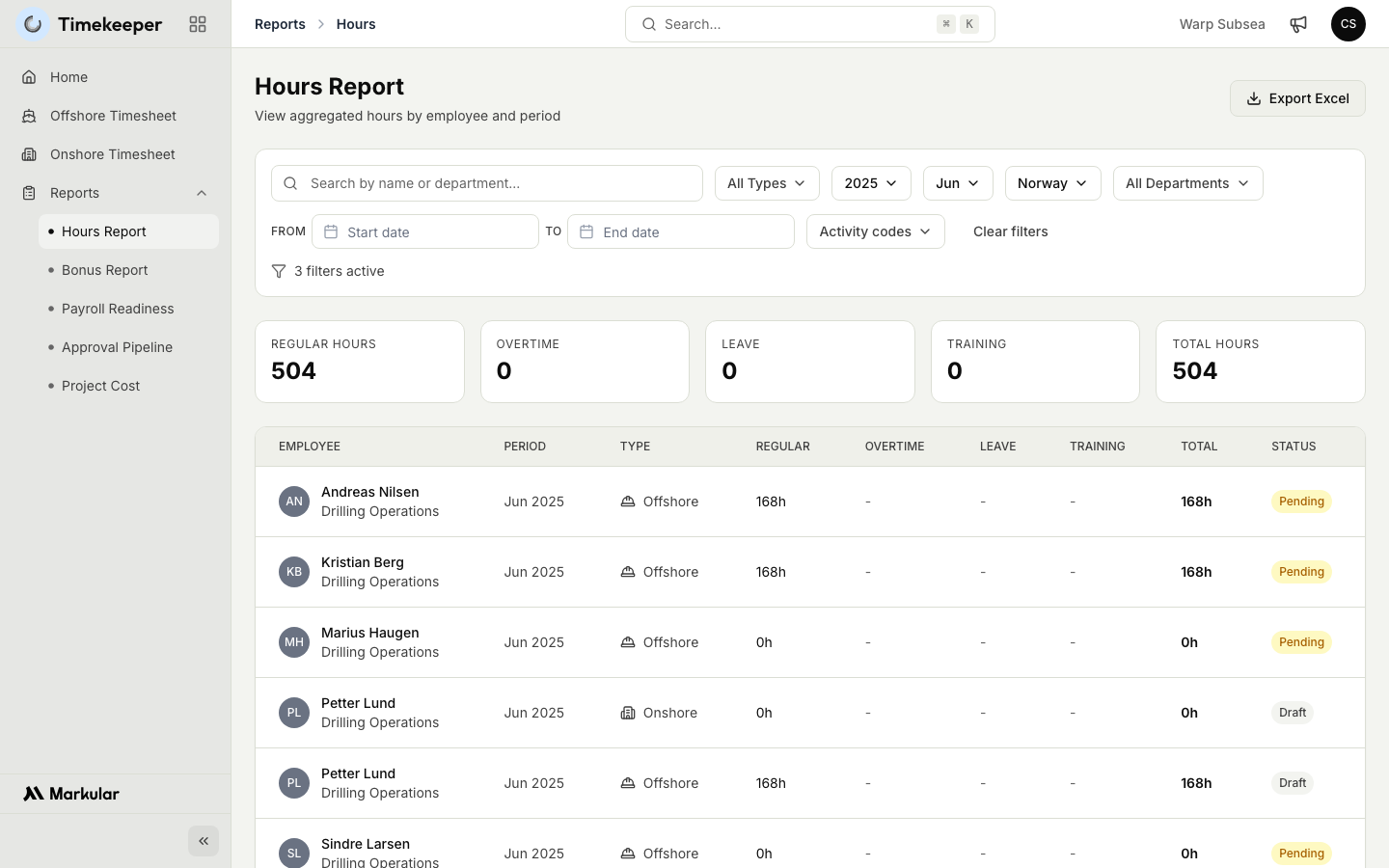Click the Overtime summary card

pos(585,362)
